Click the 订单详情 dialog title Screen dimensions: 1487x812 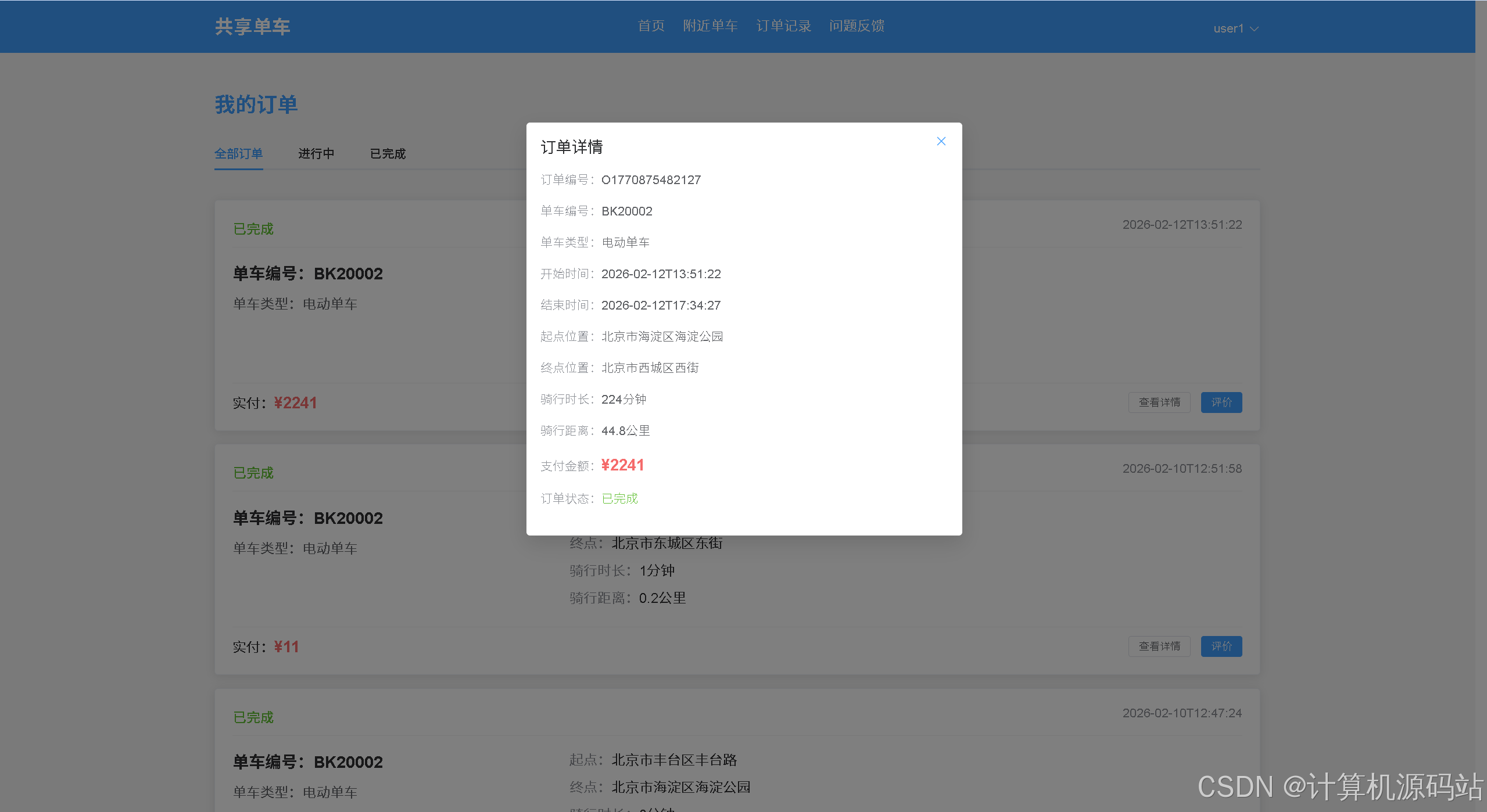pos(571,147)
